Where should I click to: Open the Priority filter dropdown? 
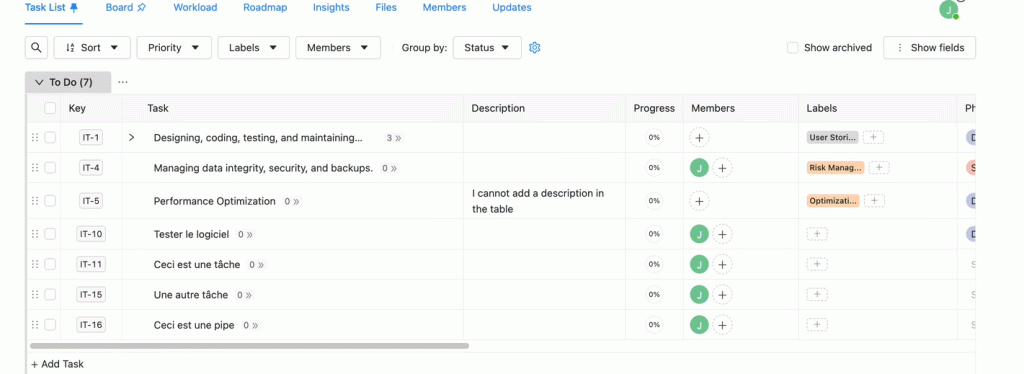click(174, 48)
